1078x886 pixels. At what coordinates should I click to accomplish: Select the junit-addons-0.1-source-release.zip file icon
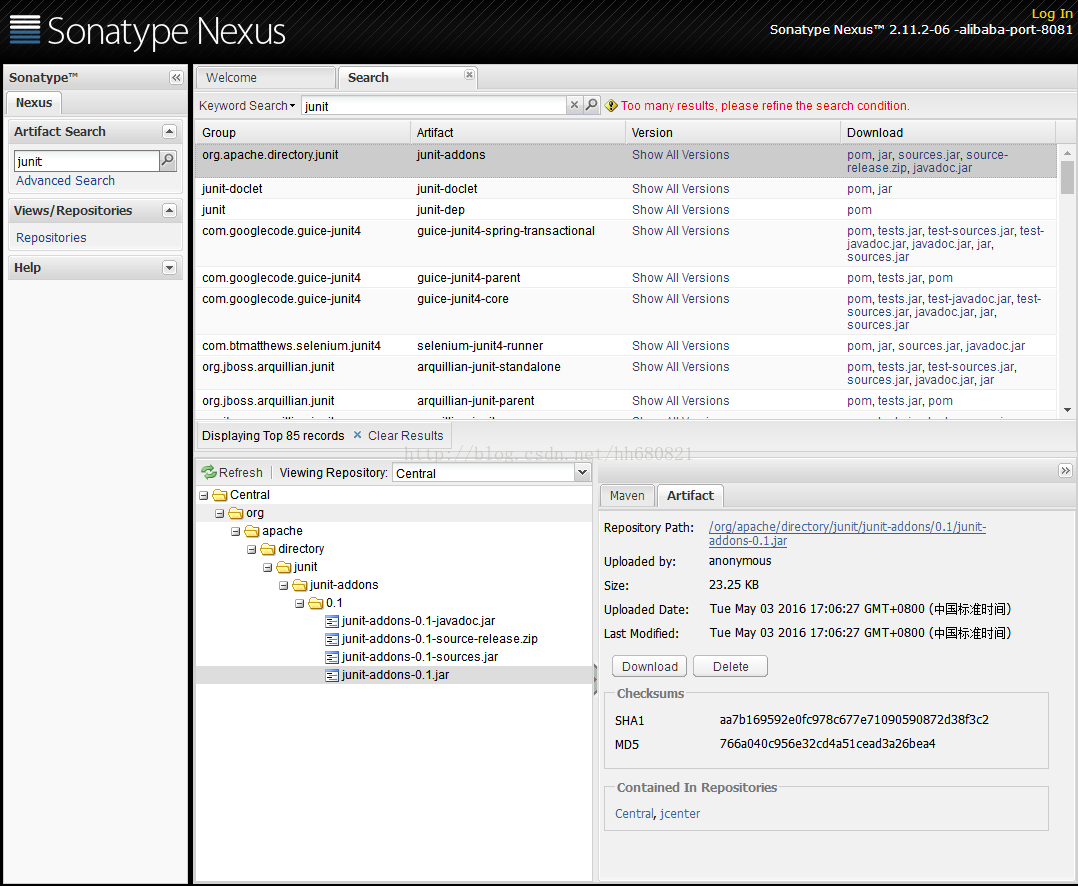tap(332, 639)
